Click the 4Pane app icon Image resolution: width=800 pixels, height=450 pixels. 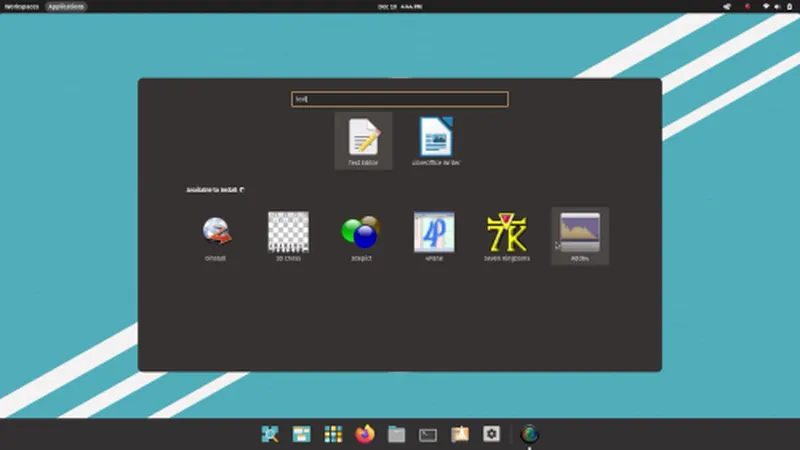(x=434, y=232)
